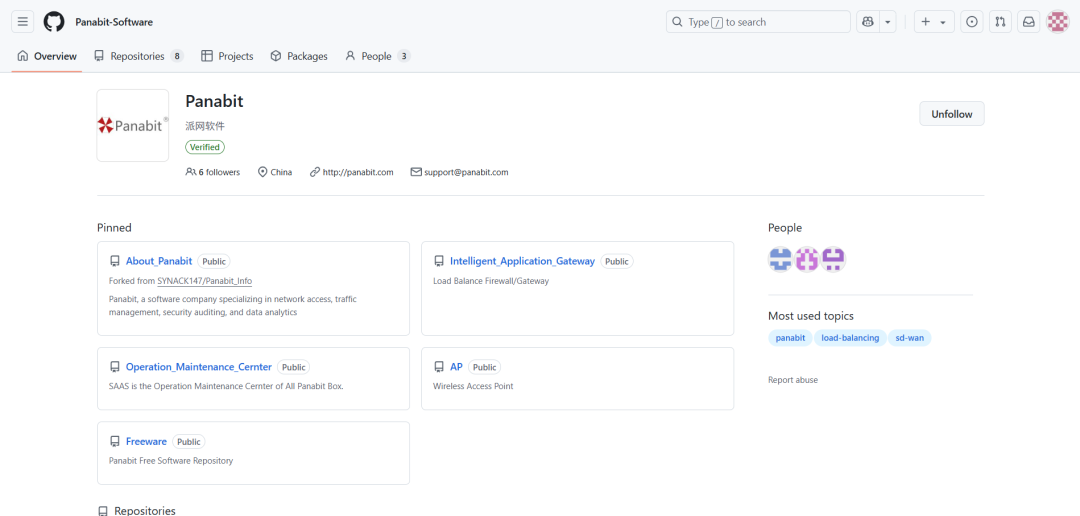Click the China location text
This screenshot has width=1080, height=516.
(x=281, y=172)
